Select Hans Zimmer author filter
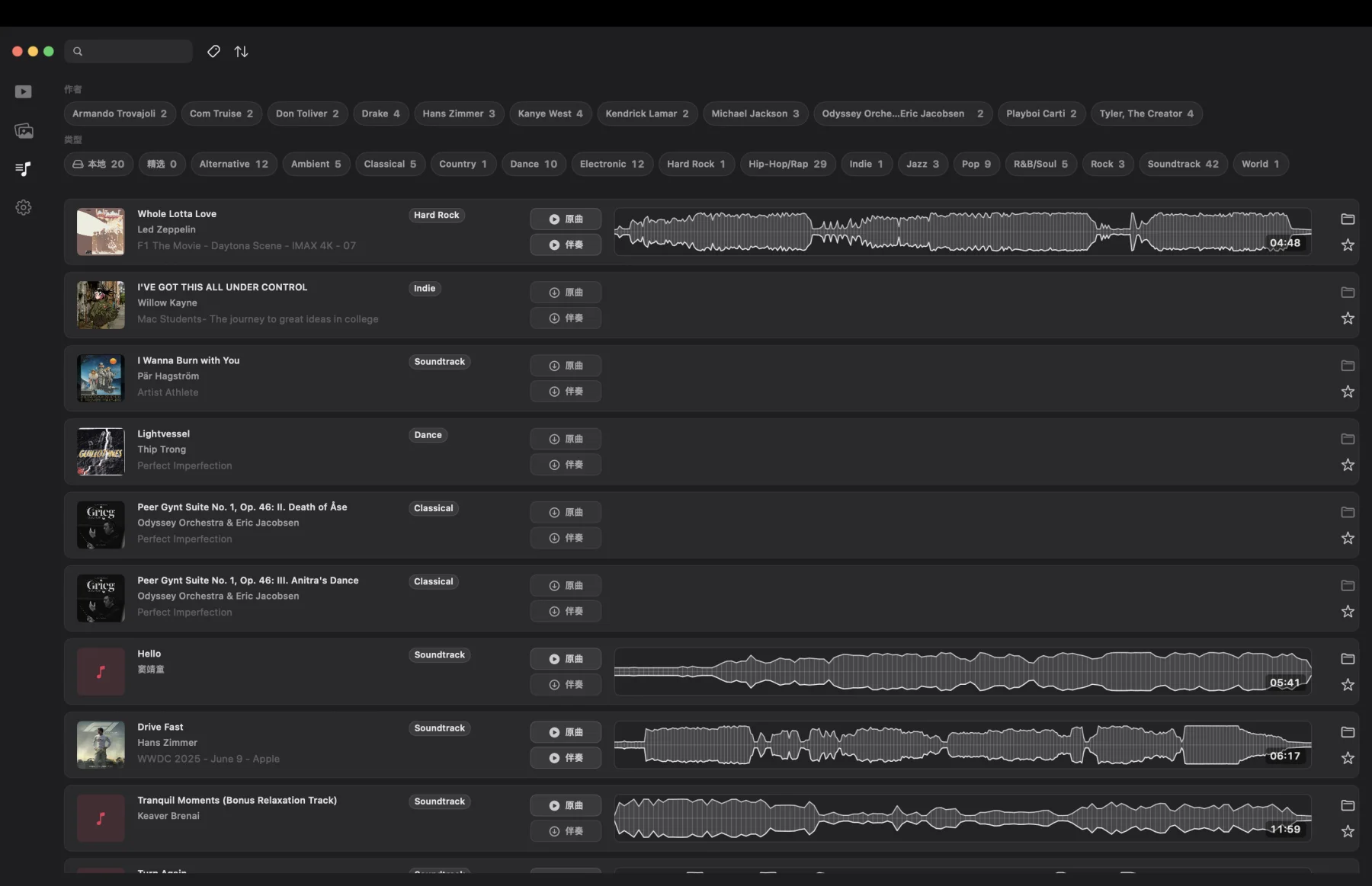The image size is (1372, 886). coord(459,114)
